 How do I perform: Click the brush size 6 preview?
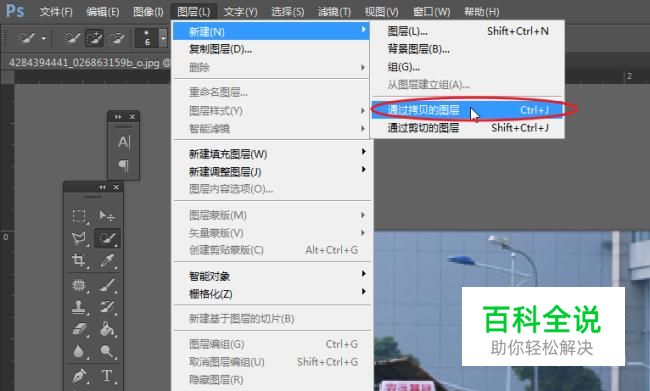147,39
